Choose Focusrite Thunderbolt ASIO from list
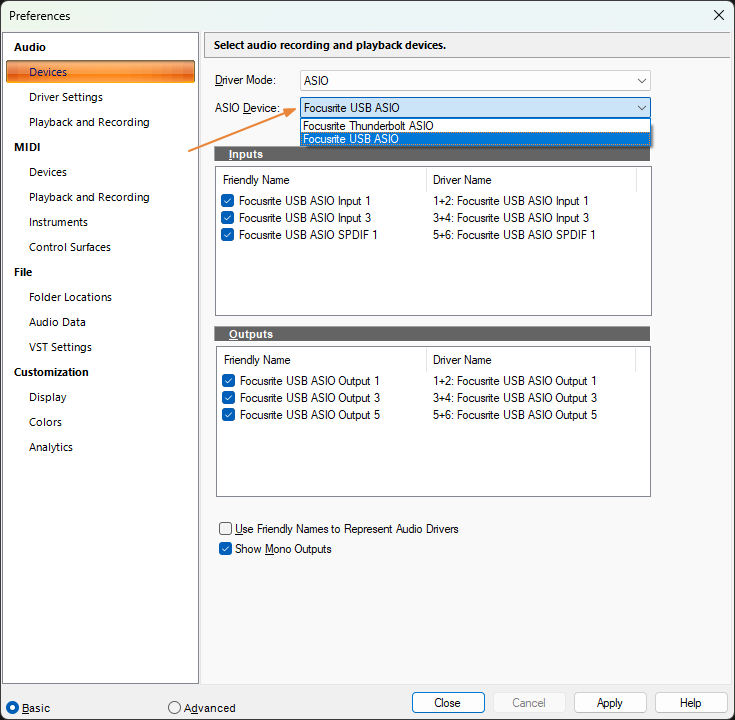This screenshot has height=720, width=735. click(475, 126)
